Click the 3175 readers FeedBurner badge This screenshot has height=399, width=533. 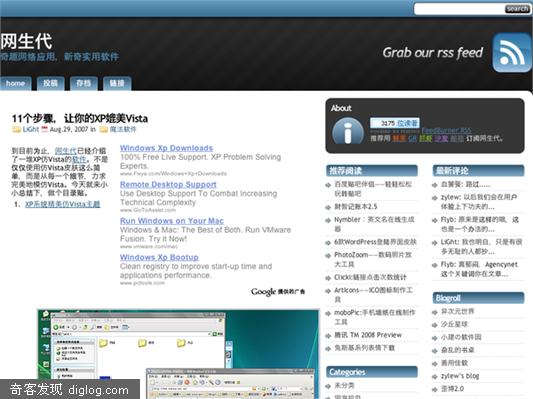[395, 123]
